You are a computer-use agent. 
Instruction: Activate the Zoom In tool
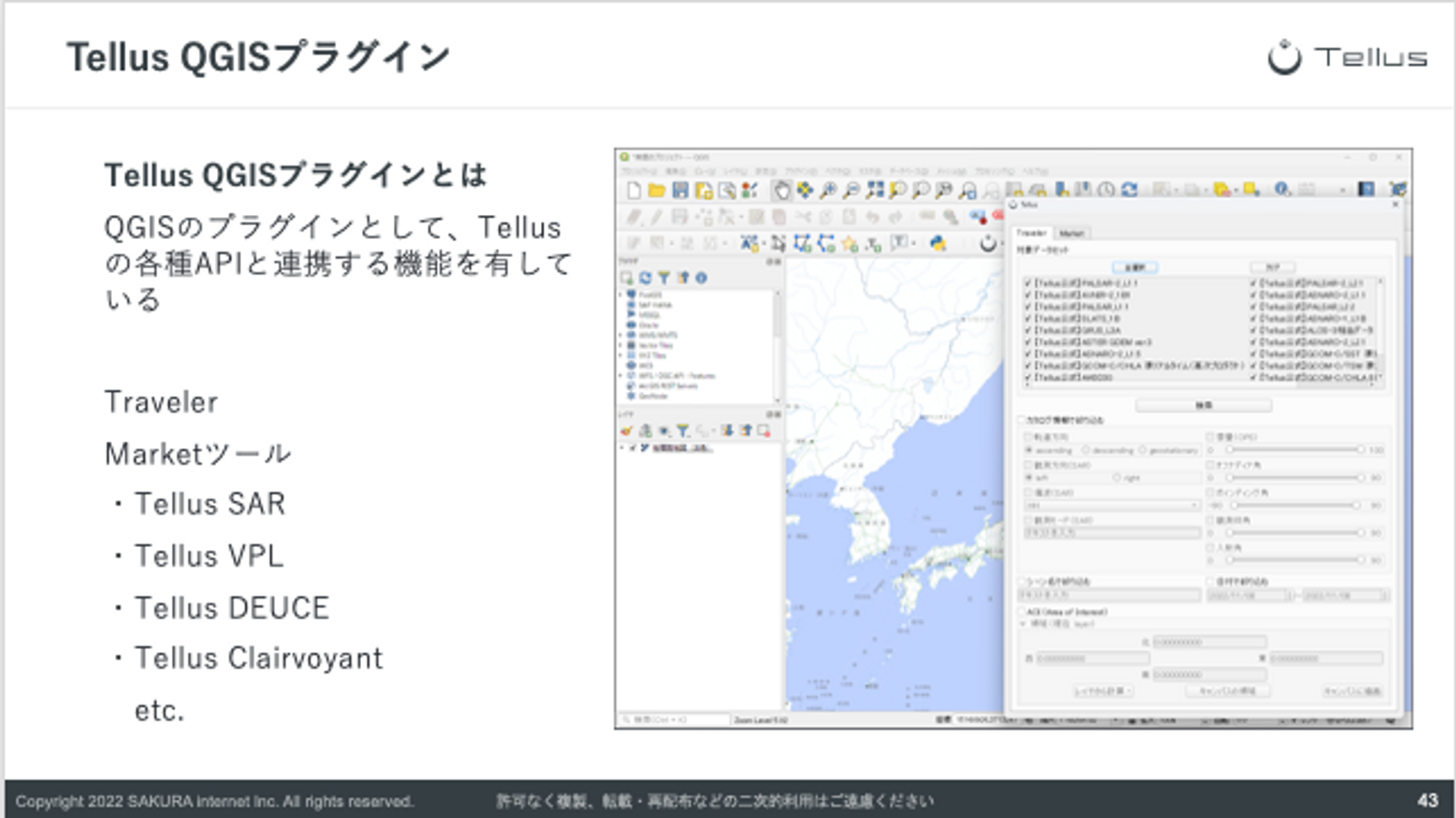click(x=828, y=191)
